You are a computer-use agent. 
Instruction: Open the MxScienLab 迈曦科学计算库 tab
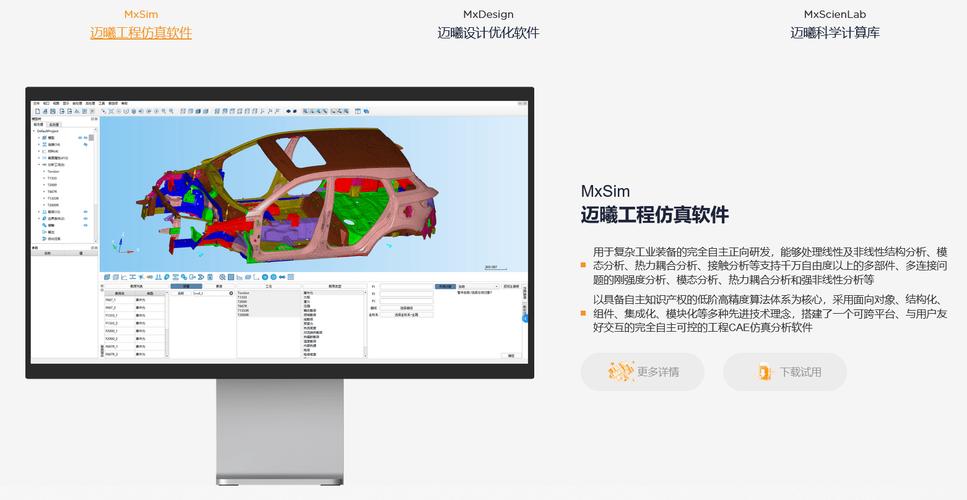[x=835, y=25]
